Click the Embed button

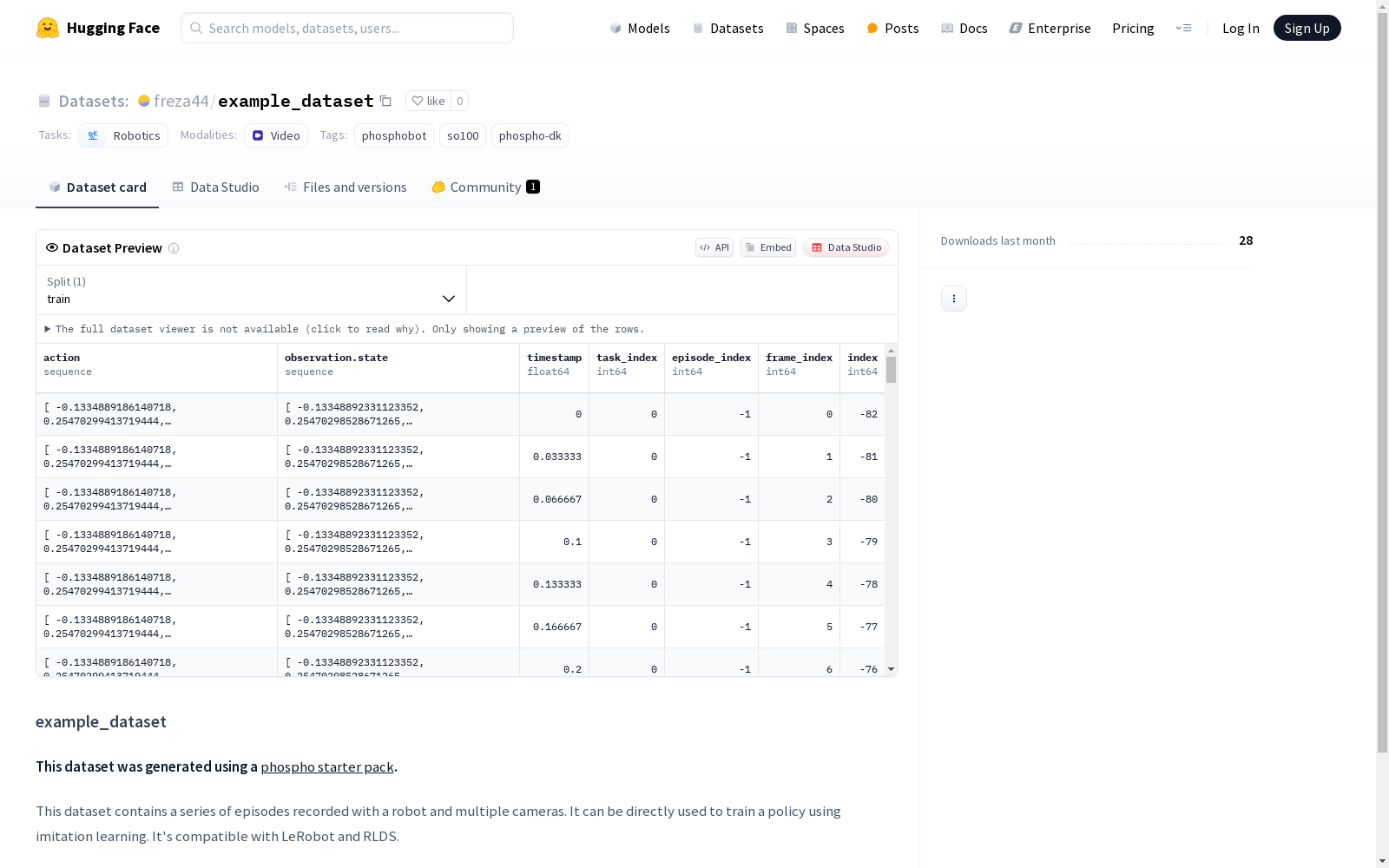click(768, 247)
